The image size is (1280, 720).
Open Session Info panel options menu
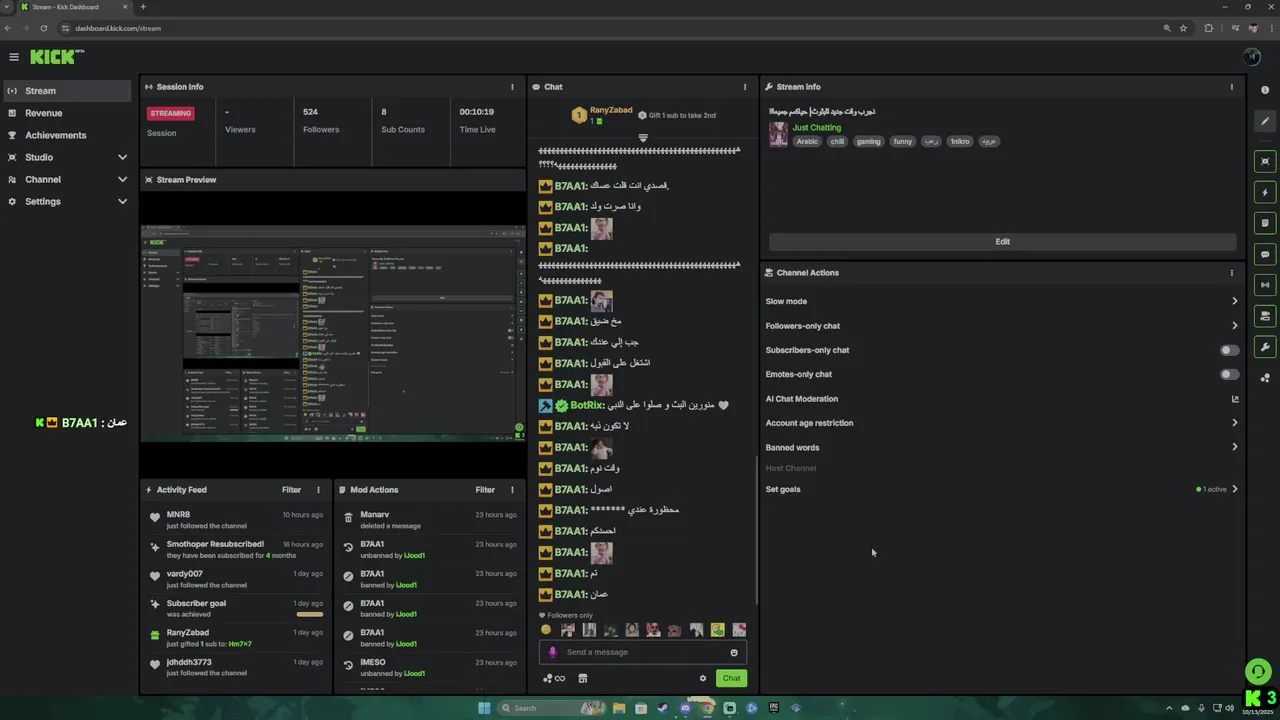tap(512, 87)
